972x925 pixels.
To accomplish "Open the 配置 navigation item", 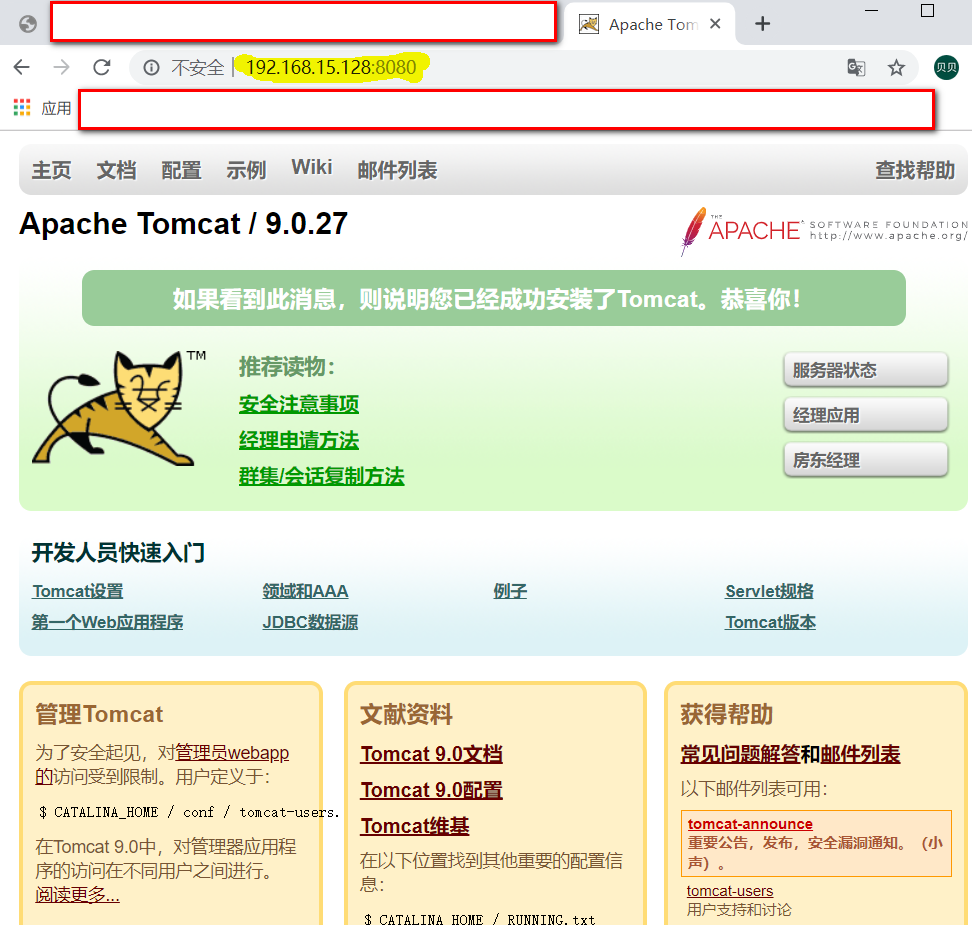I will (181, 170).
